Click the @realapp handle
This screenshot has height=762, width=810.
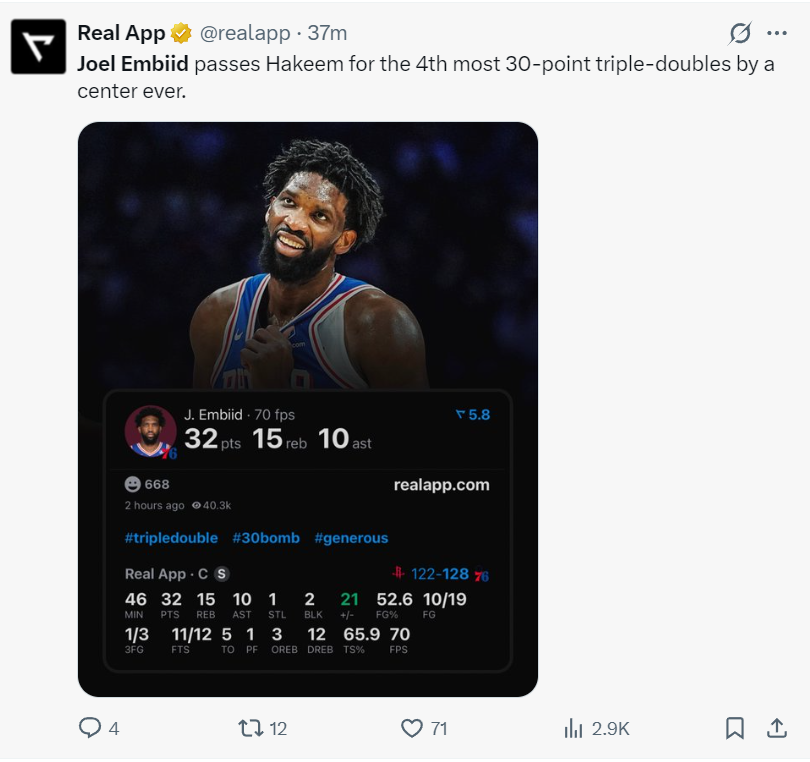click(x=244, y=33)
